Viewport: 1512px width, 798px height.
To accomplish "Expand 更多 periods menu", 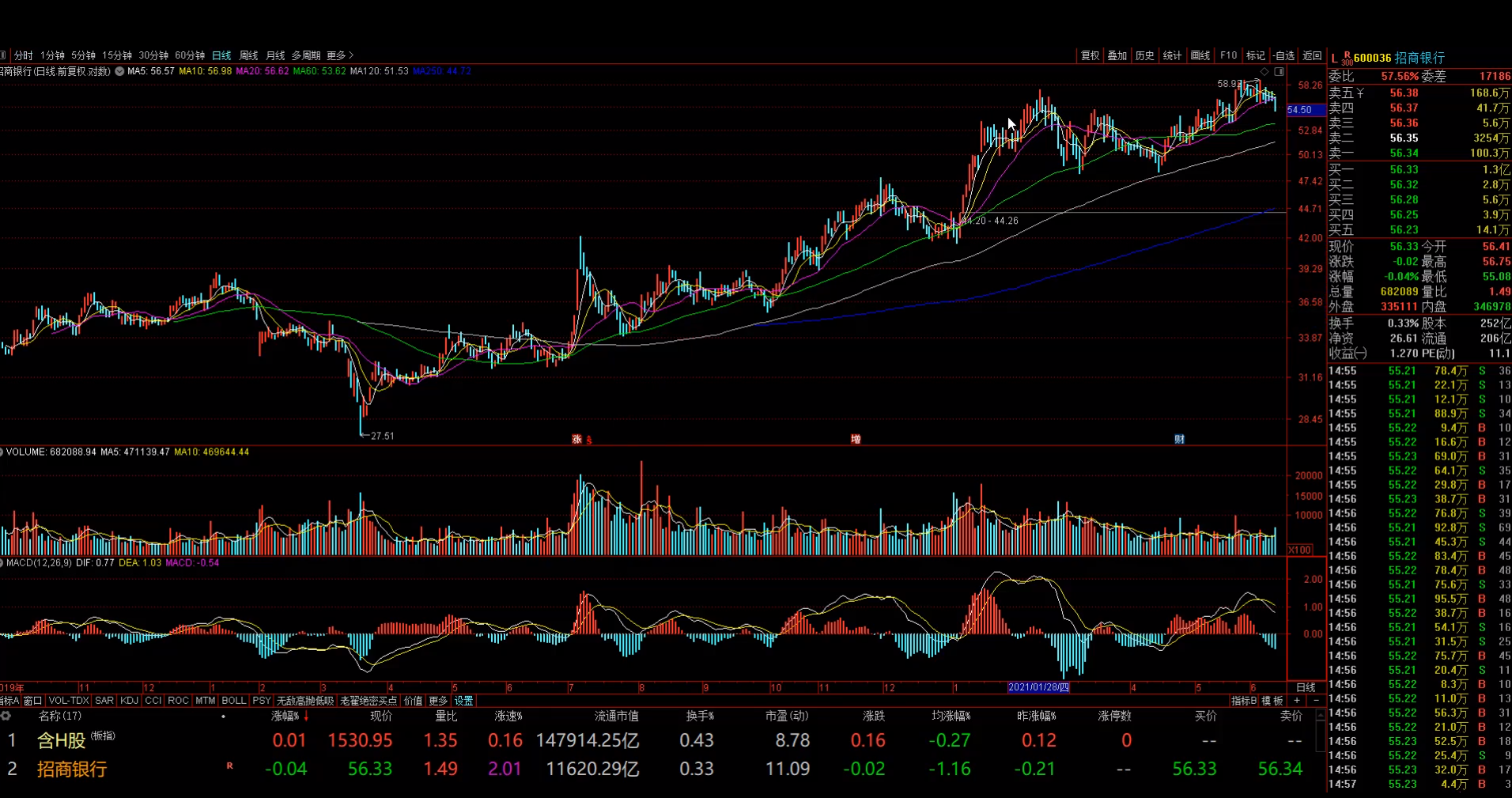I will click(340, 55).
